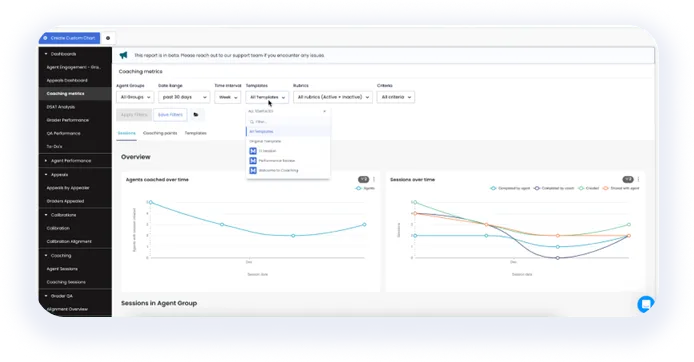Viewport: 694px width, 362px height.
Task: Collapse the Coaching section in the sidebar
Action: click(x=46, y=256)
